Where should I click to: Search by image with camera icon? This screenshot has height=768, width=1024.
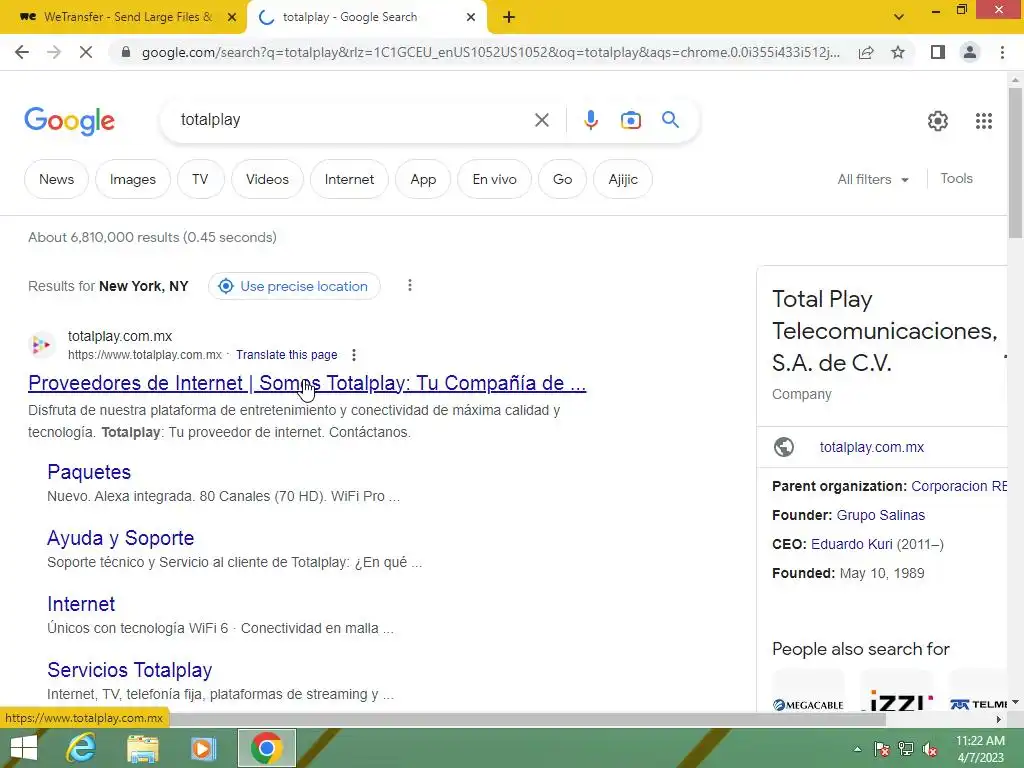click(x=630, y=120)
